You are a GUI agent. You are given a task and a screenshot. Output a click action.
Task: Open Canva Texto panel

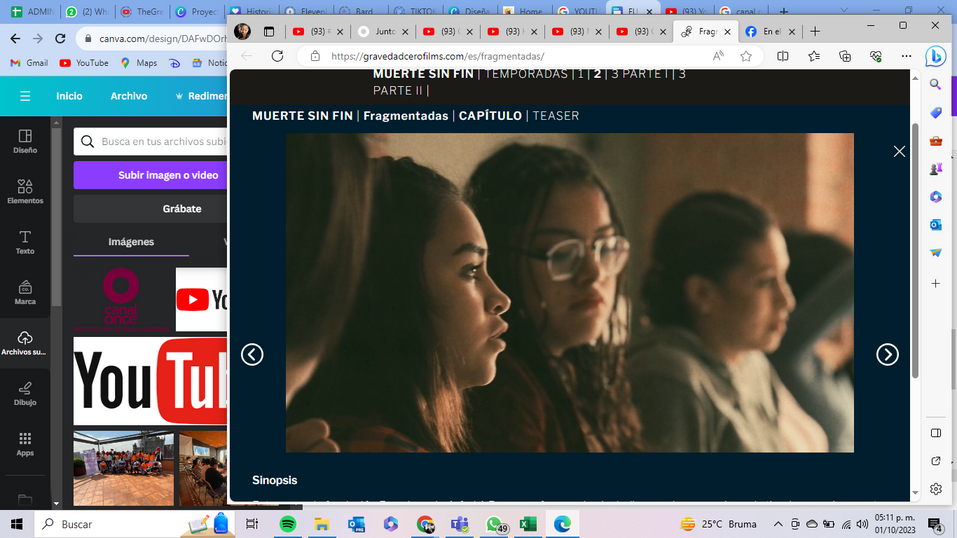[x=25, y=242]
